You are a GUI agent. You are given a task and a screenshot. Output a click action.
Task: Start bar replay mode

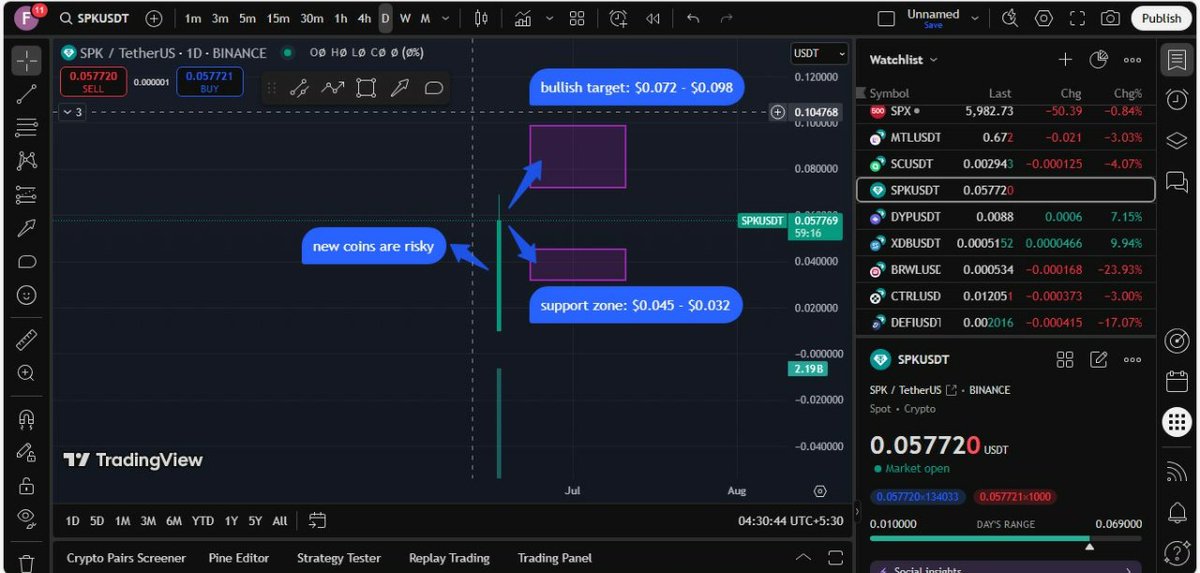[653, 18]
